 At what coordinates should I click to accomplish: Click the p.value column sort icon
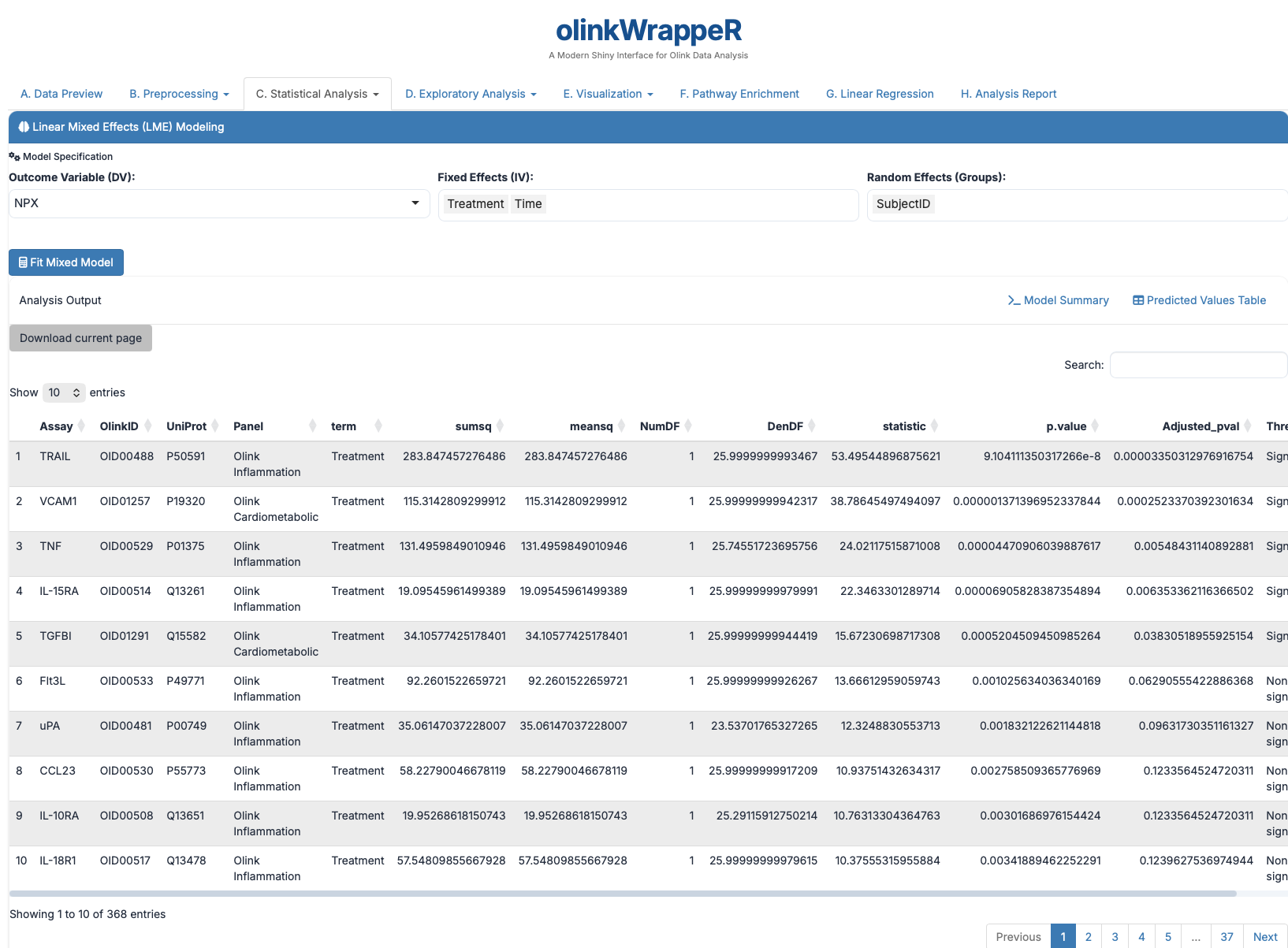click(1095, 426)
